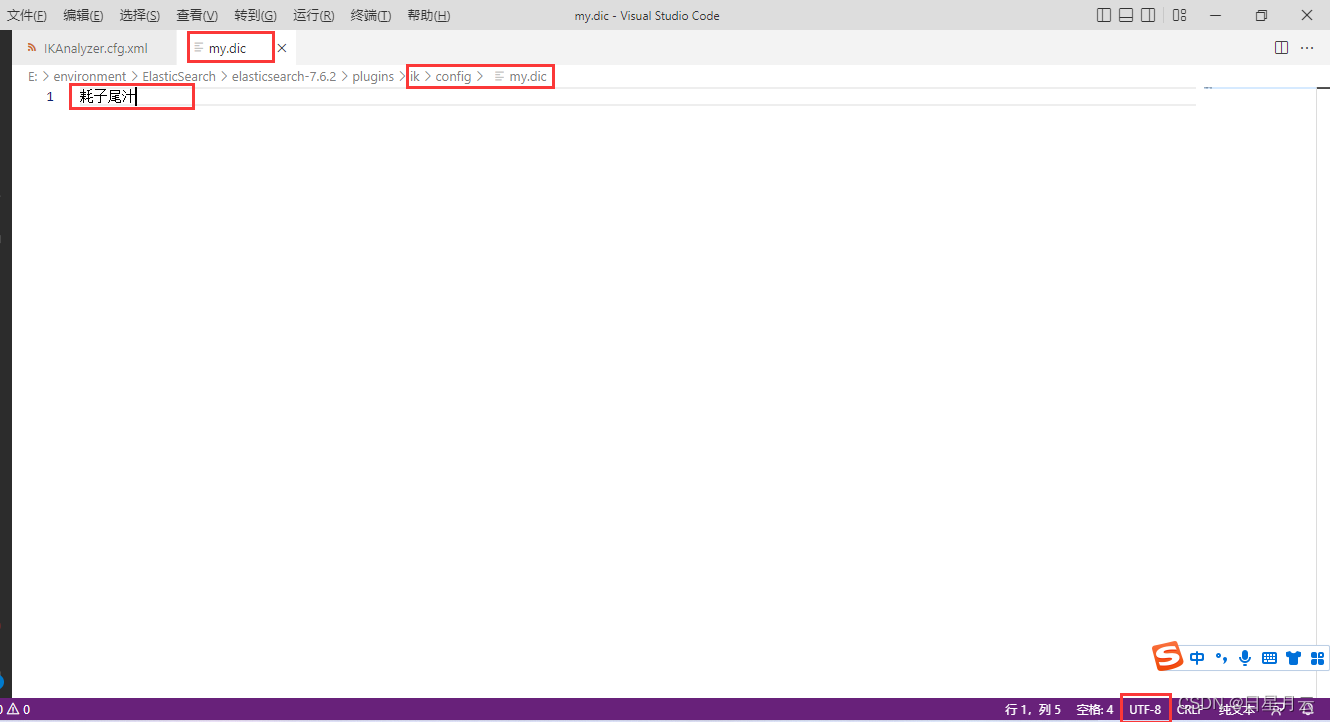Screen dimensions: 1330x722
Task: Switch to the IKAnalyzer.cfg.xml tab
Action: point(95,48)
